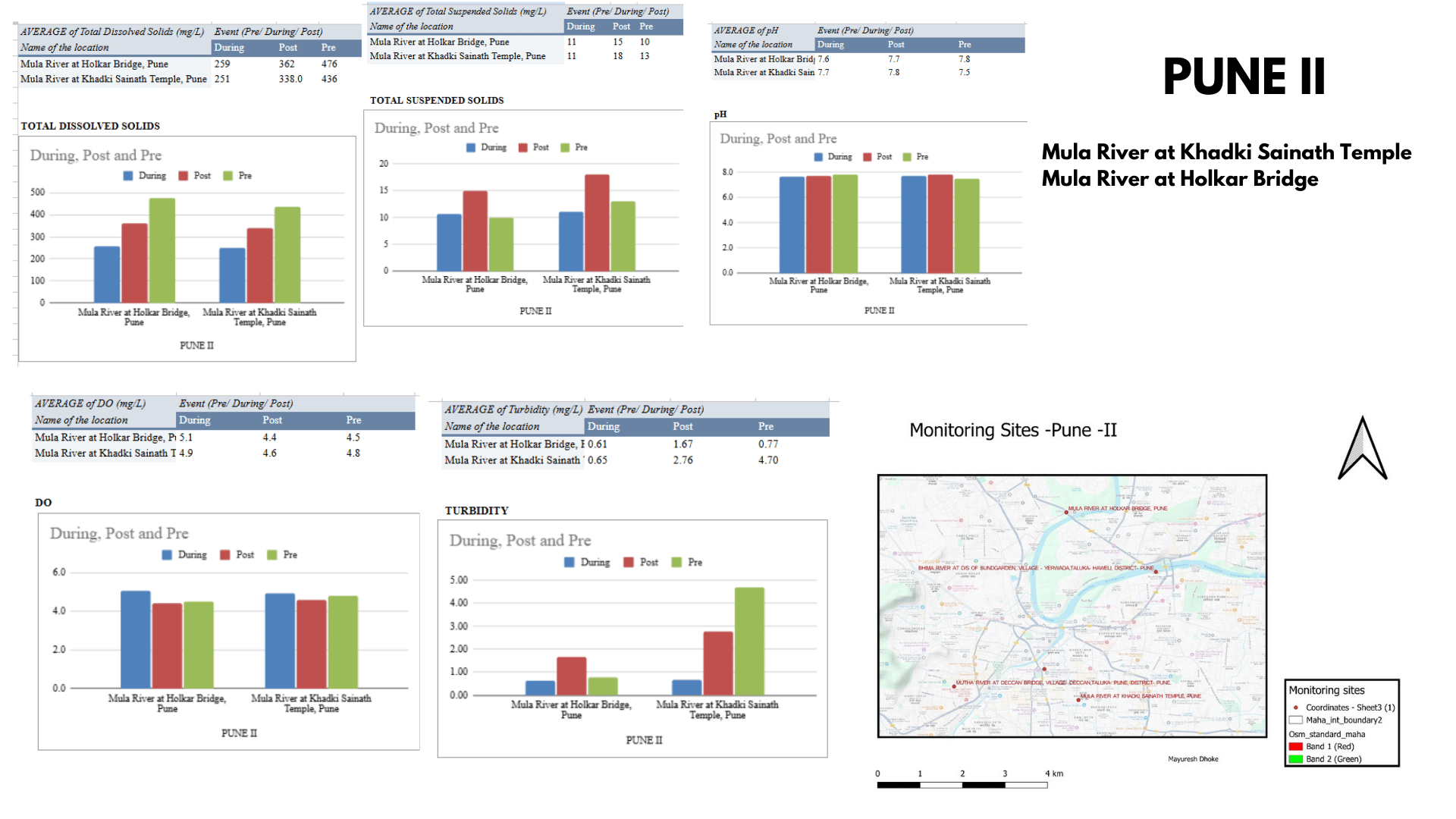The image size is (1456, 819).
Task: Click the 338.0 cell in the Total Dissolved Solids table
Action: click(290, 79)
